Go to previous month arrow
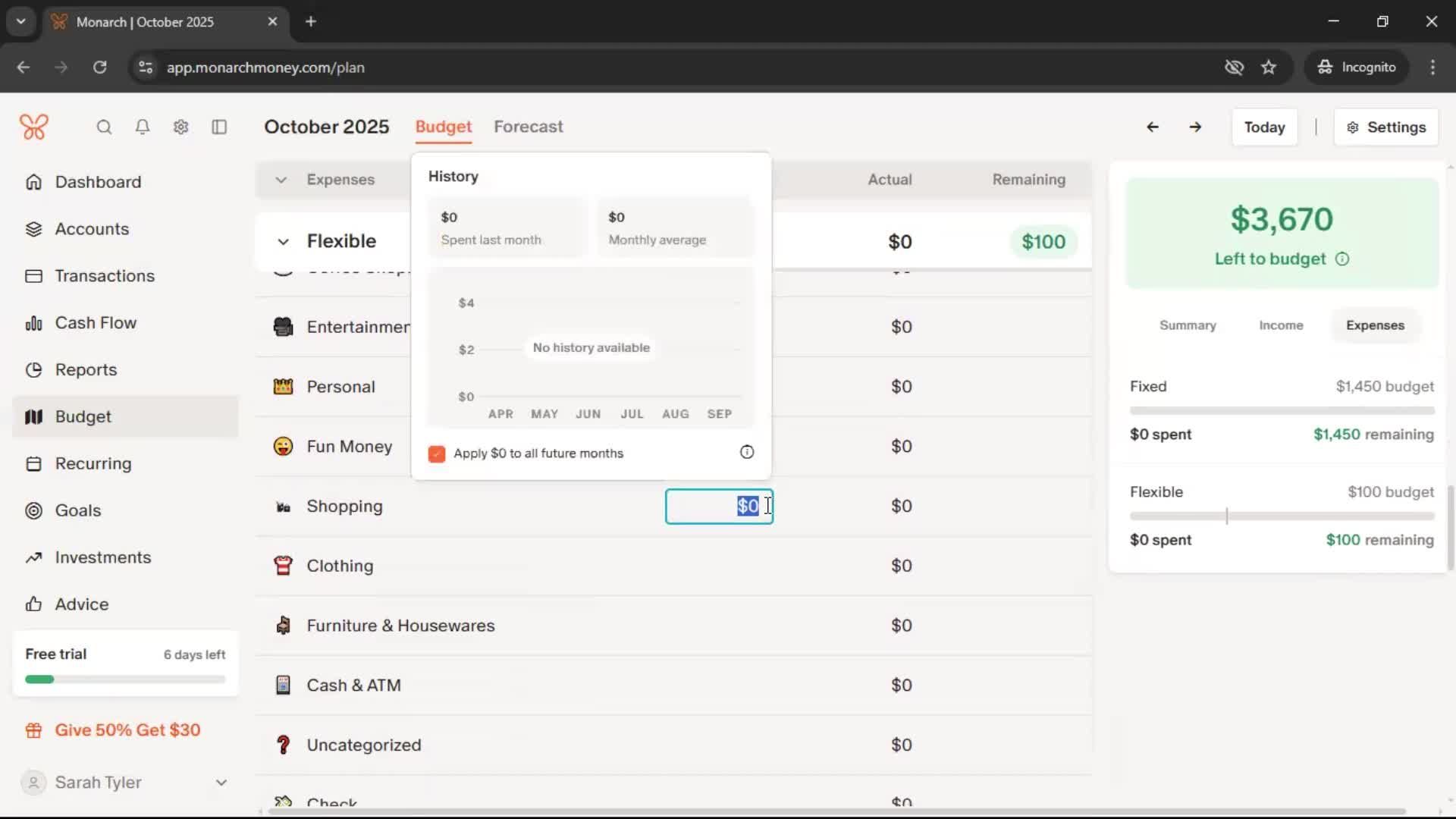This screenshot has width=1456, height=819. coord(1152,127)
